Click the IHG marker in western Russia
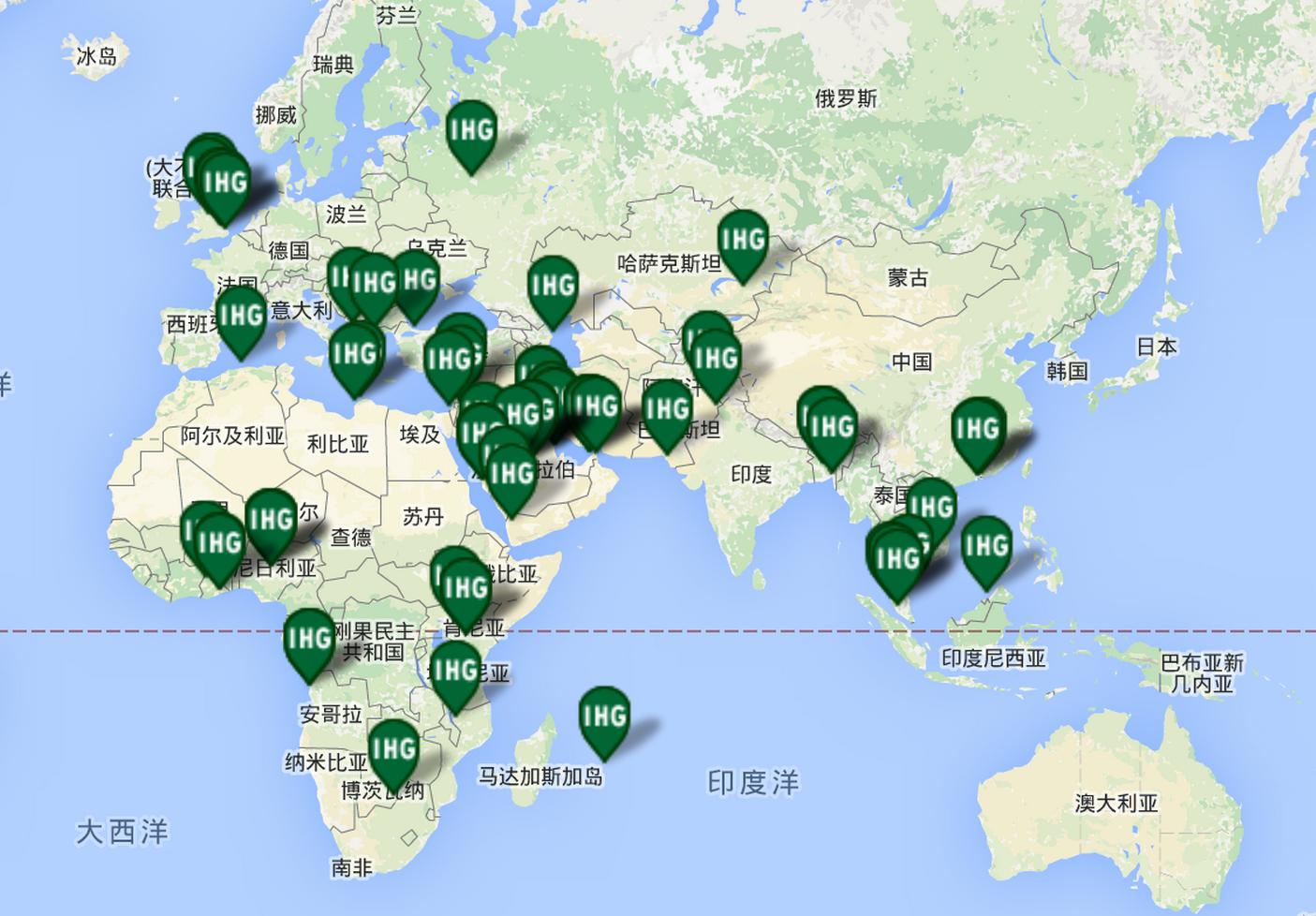The image size is (1316, 916). coord(471,137)
